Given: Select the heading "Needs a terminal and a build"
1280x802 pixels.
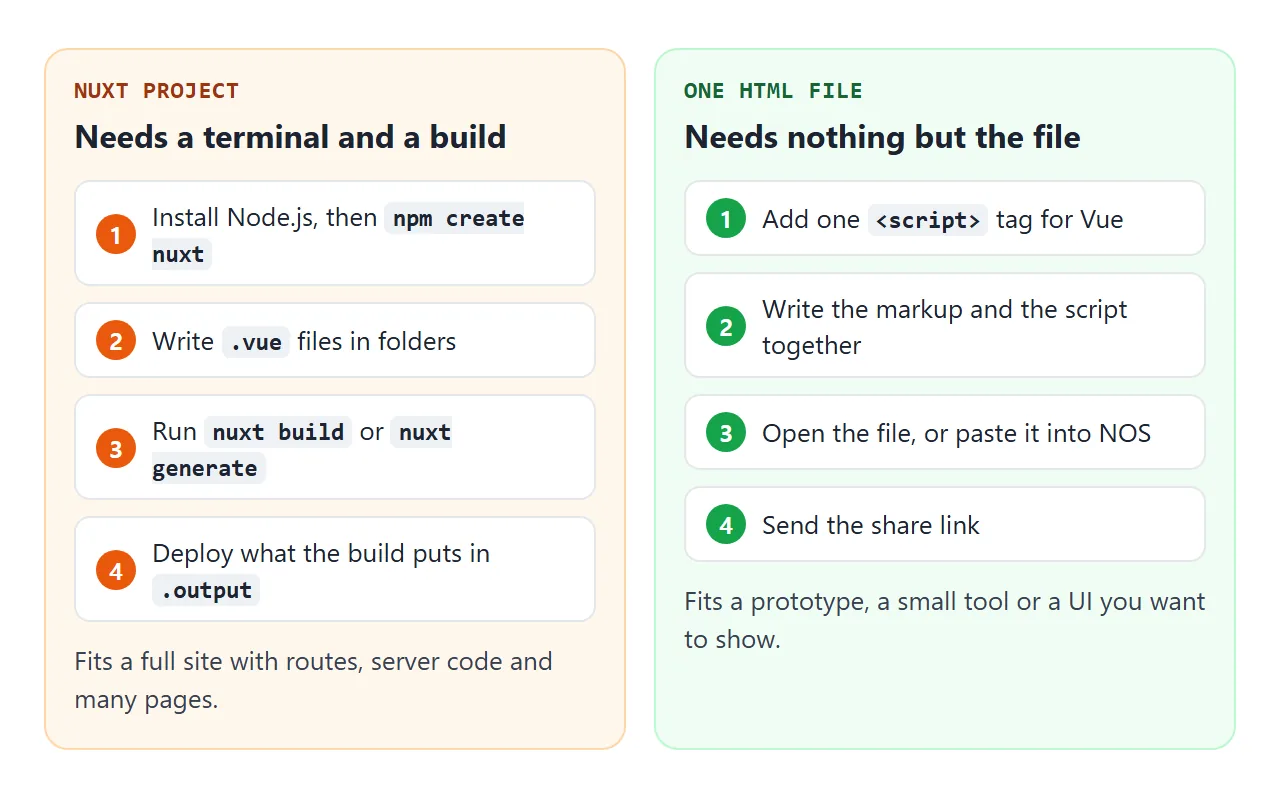Looking at the screenshot, I should tap(291, 137).
